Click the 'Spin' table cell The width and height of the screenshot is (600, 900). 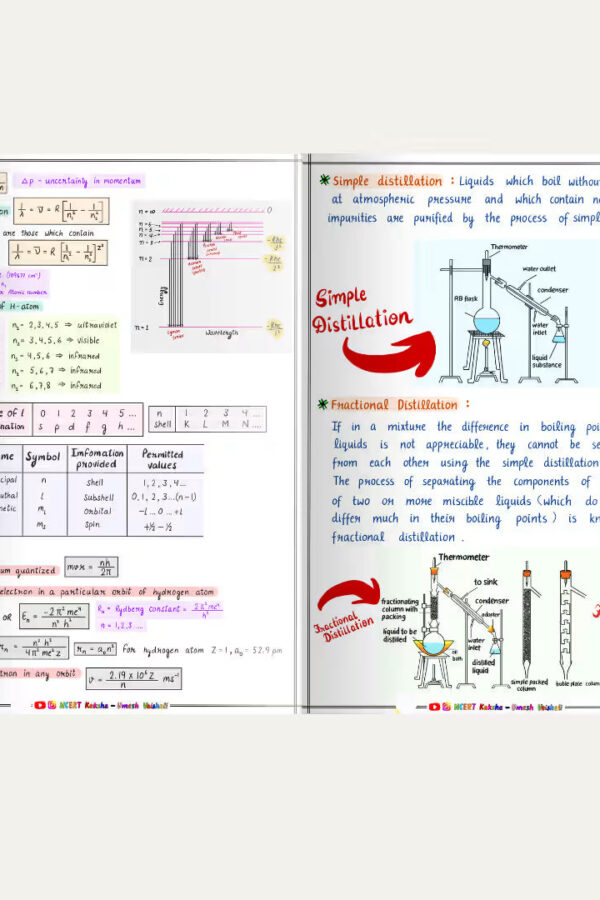(x=92, y=525)
